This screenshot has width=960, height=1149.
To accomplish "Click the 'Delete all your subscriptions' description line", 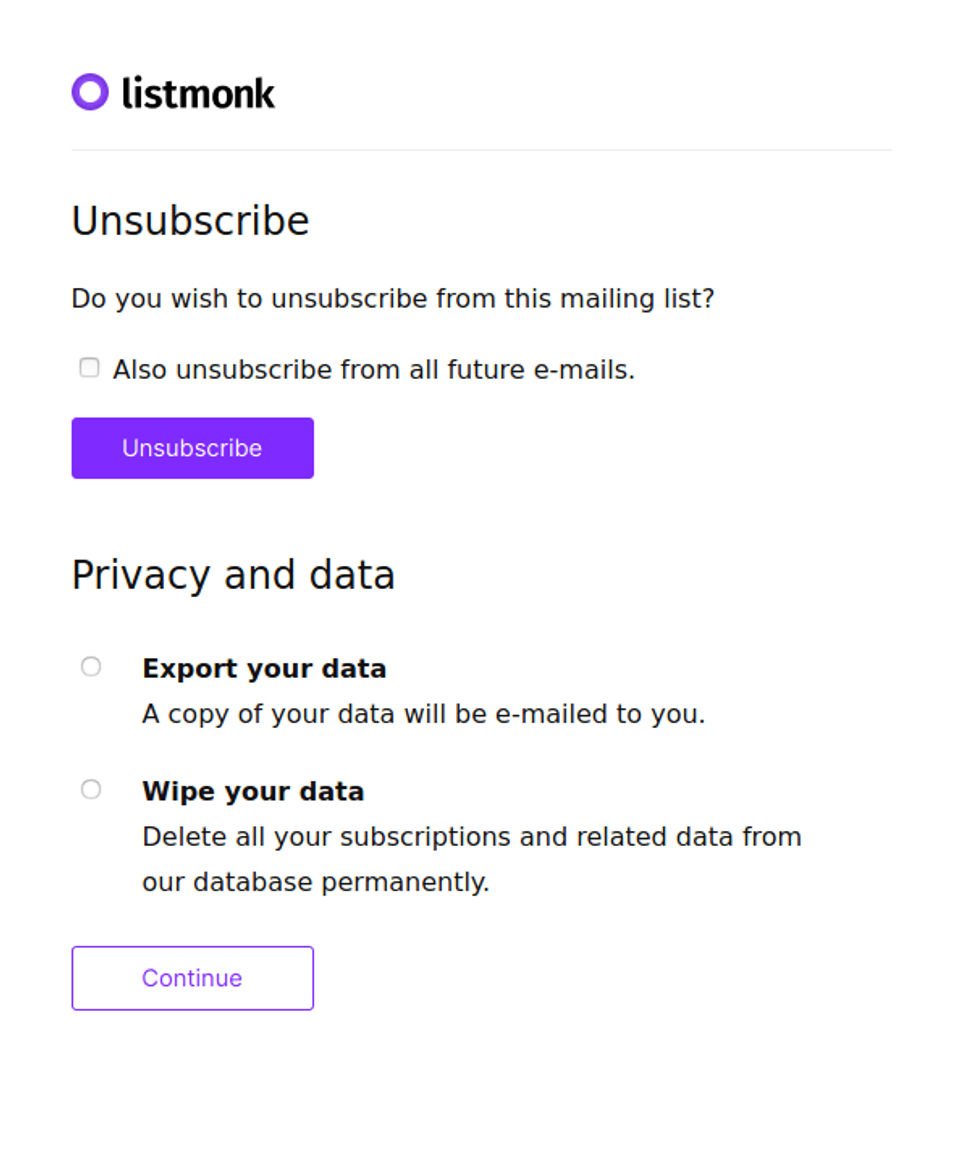I will [471, 837].
